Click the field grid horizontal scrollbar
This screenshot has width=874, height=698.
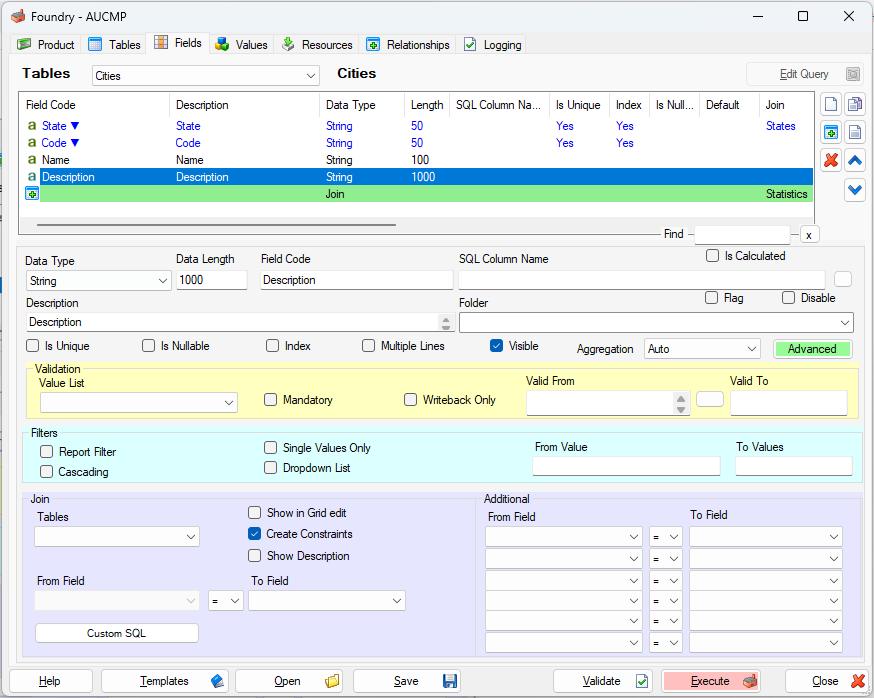tap(216, 225)
